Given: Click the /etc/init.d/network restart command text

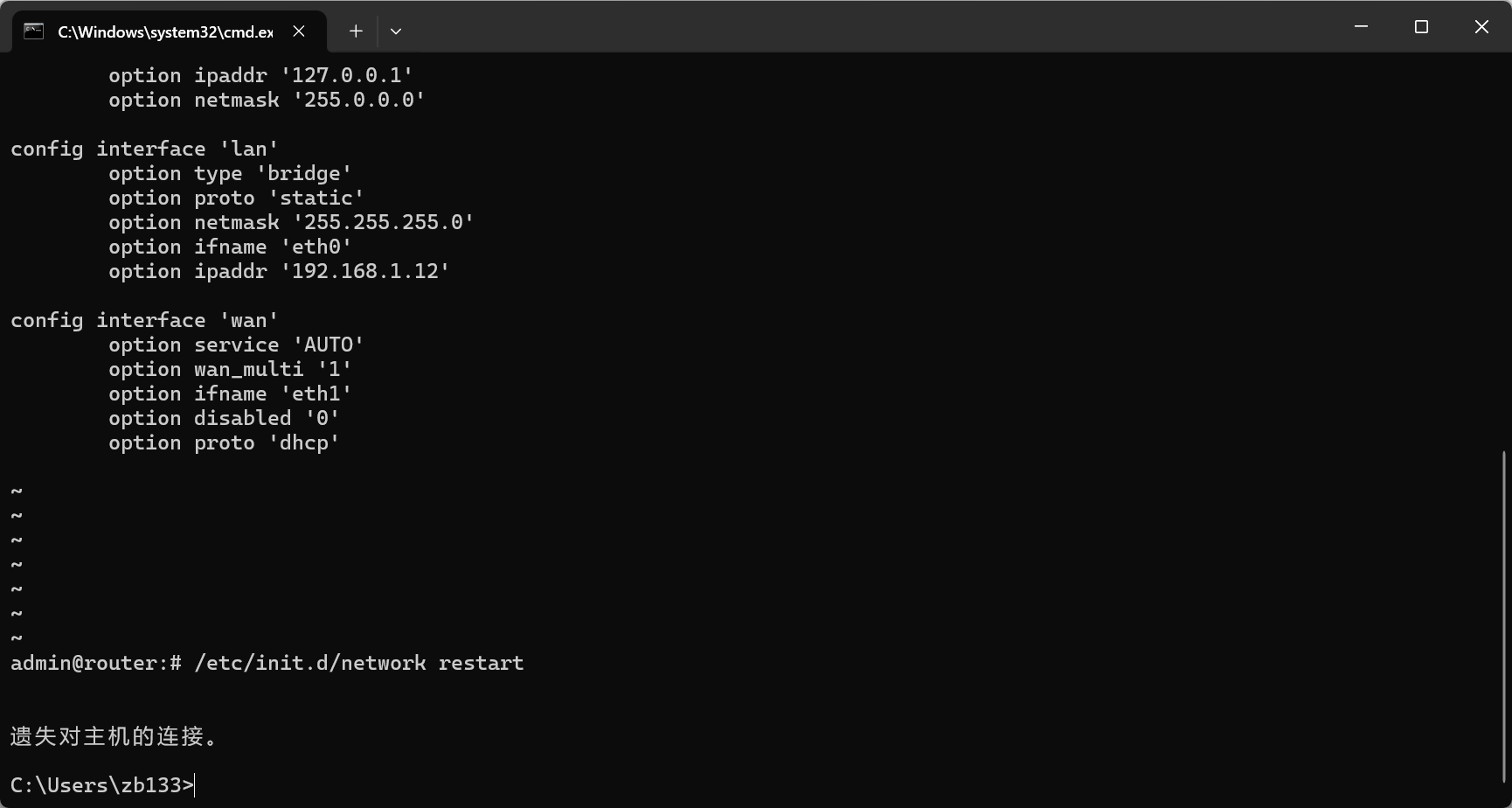Looking at the screenshot, I should 358,663.
